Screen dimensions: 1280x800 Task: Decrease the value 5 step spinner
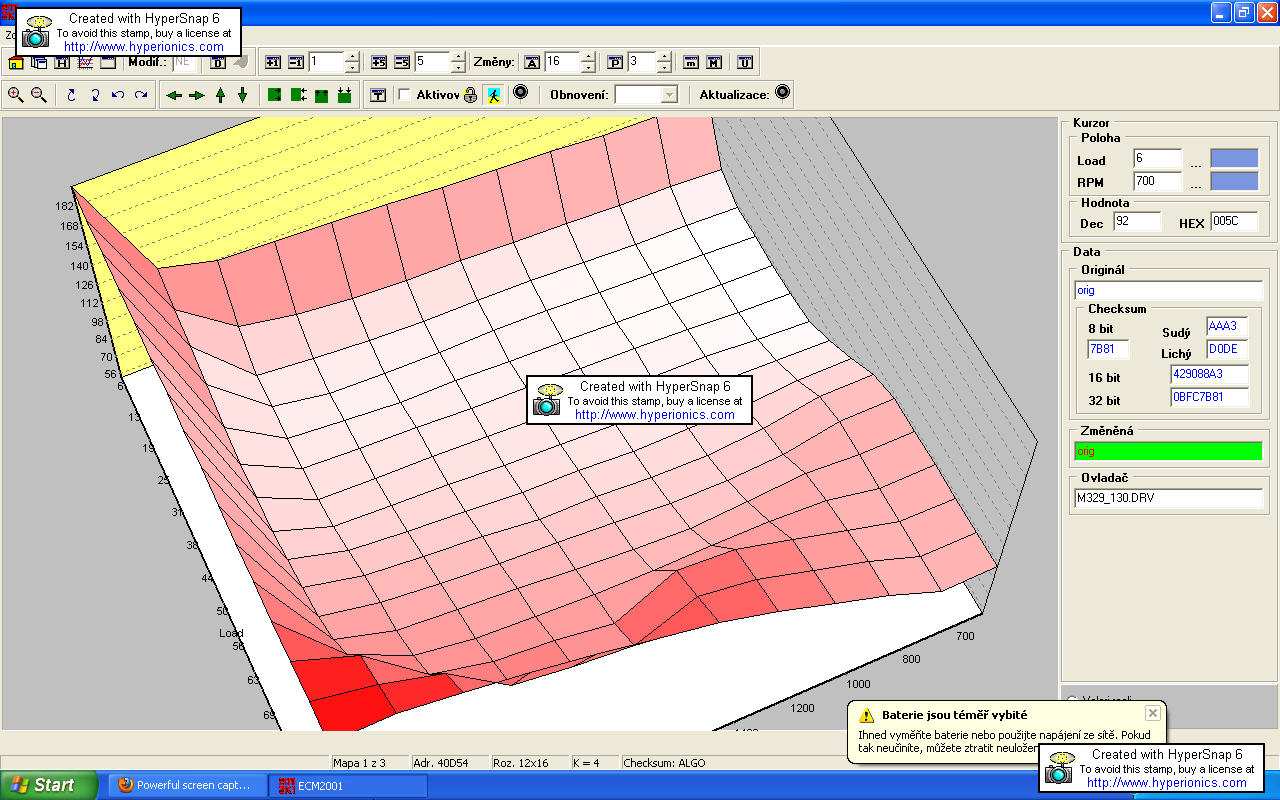tap(458, 67)
